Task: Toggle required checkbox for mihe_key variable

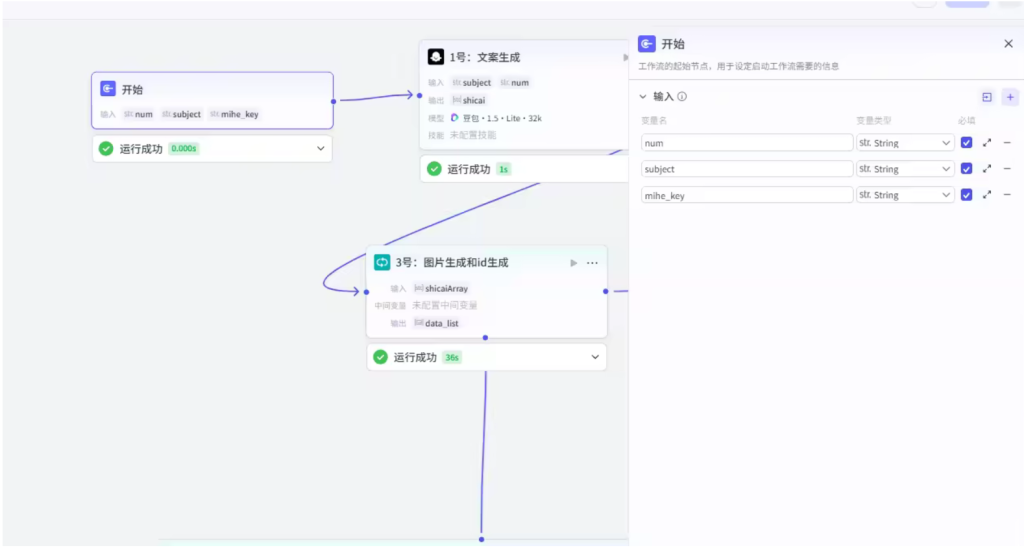Action: click(966, 195)
